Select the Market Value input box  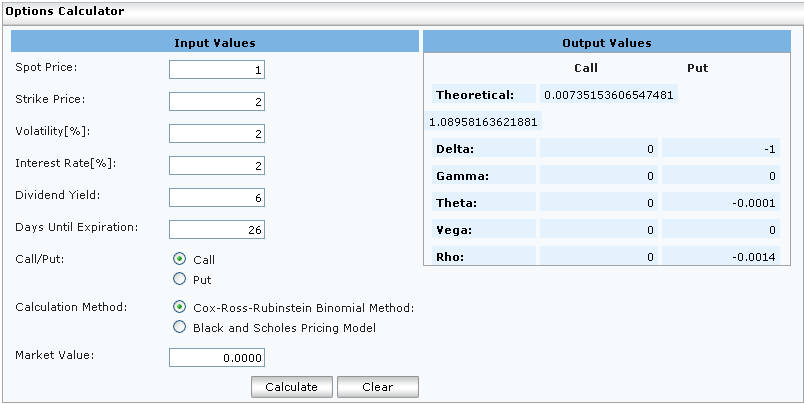pyautogui.click(x=217, y=358)
